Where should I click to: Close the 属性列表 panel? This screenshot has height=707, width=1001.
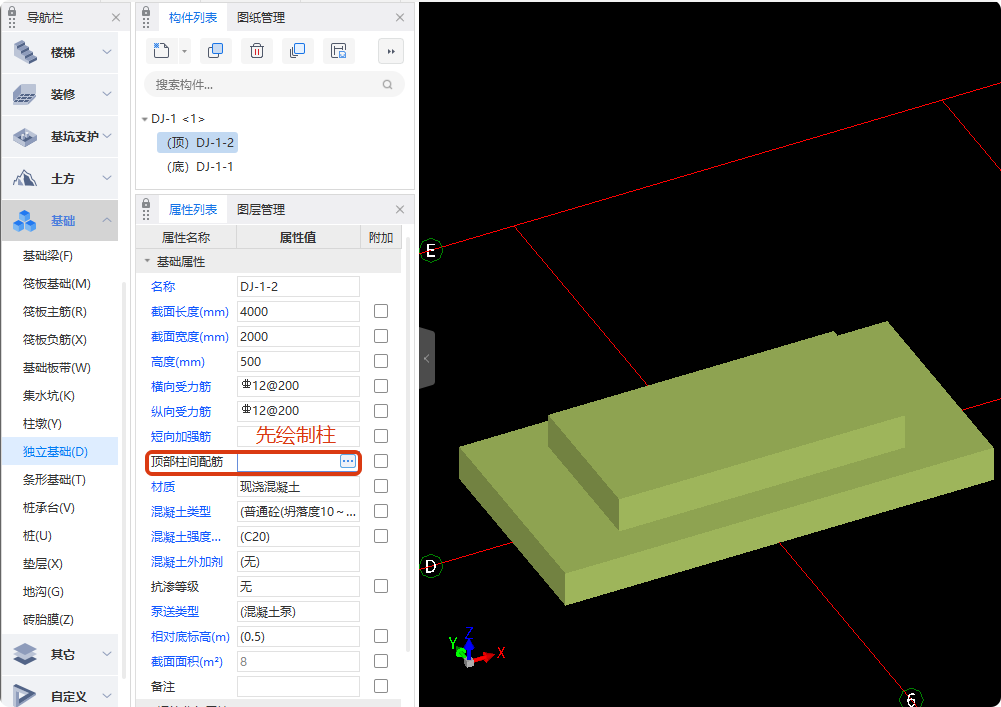[400, 209]
